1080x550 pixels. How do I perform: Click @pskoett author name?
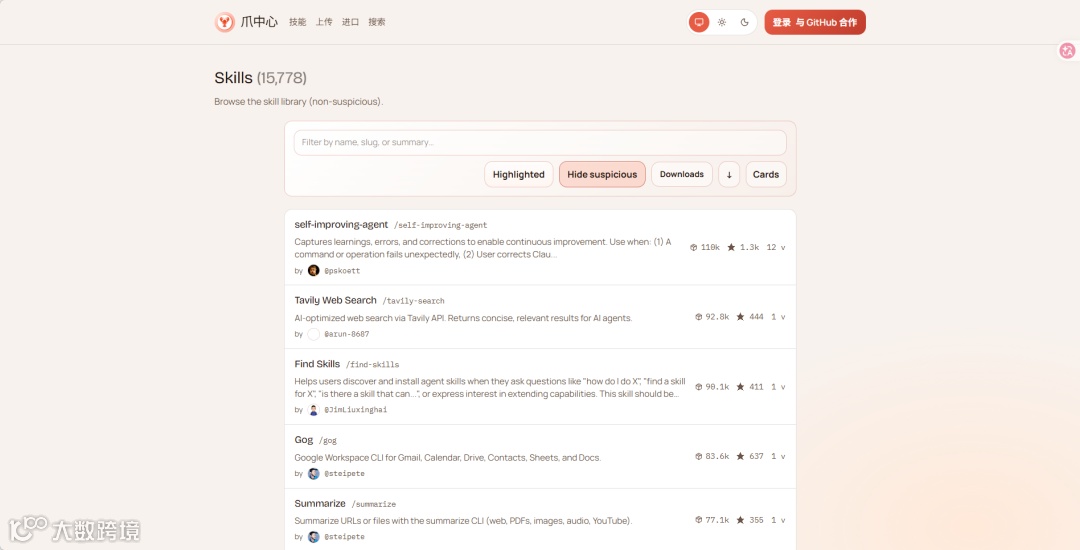pos(342,271)
